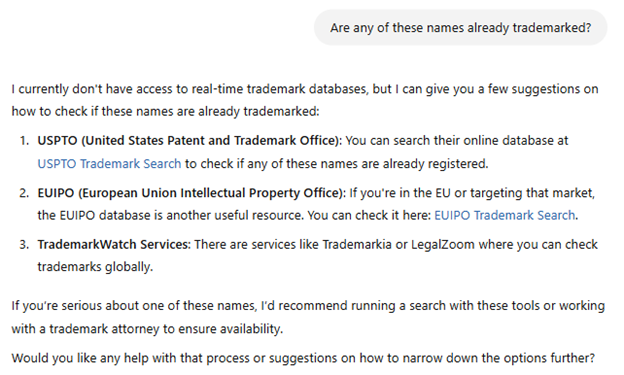Click the list number 1 marker
This screenshot has height=375, width=624.
(24, 141)
